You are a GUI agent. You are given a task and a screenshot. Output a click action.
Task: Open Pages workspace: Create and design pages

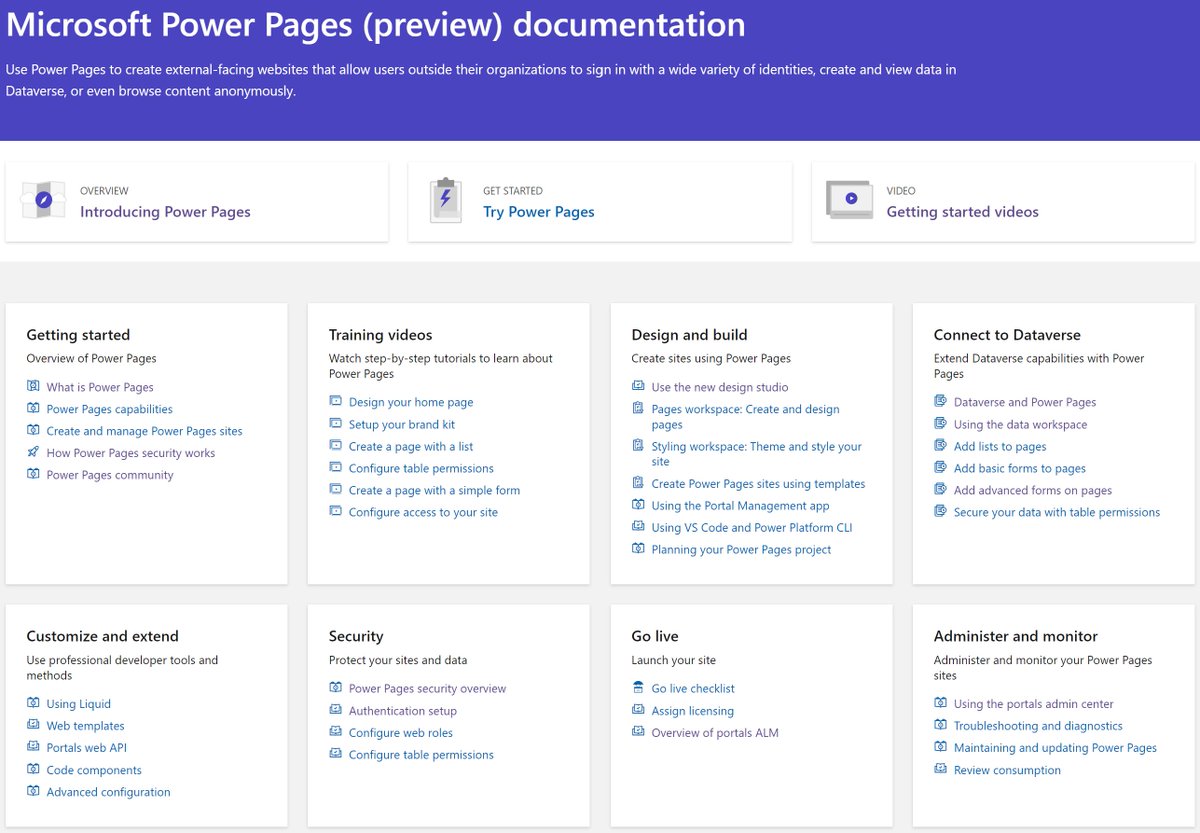pyautogui.click(x=746, y=417)
